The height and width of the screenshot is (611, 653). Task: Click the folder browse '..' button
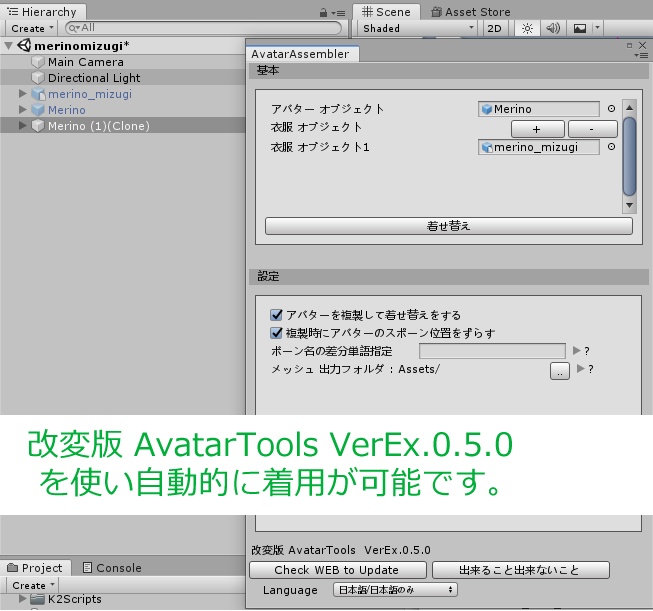560,371
